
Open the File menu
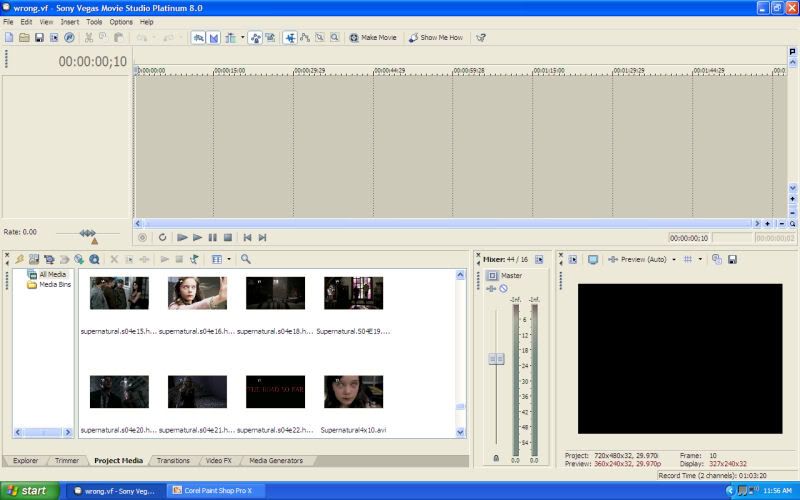(x=8, y=22)
